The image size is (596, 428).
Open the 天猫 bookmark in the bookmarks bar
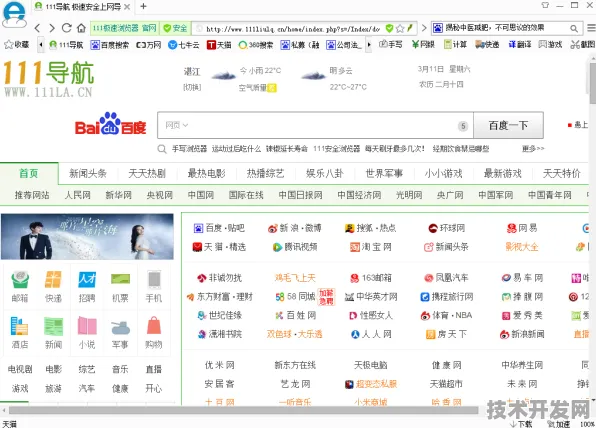(219, 45)
